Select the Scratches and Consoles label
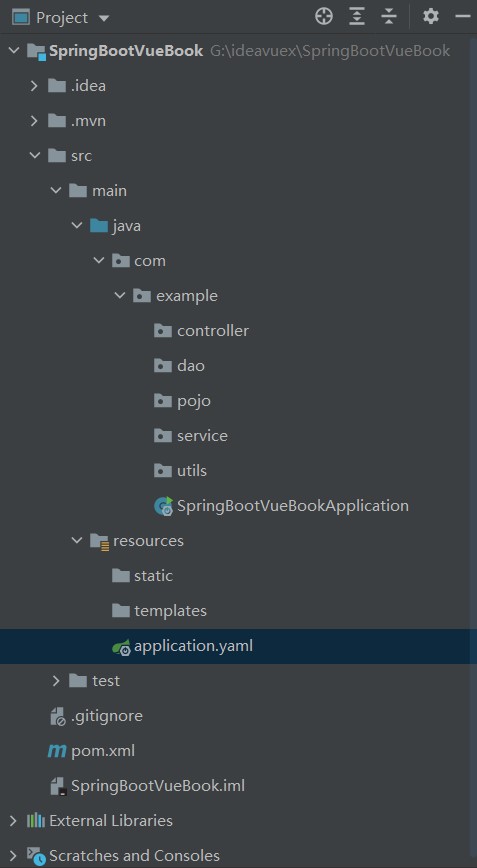 click(x=134, y=855)
